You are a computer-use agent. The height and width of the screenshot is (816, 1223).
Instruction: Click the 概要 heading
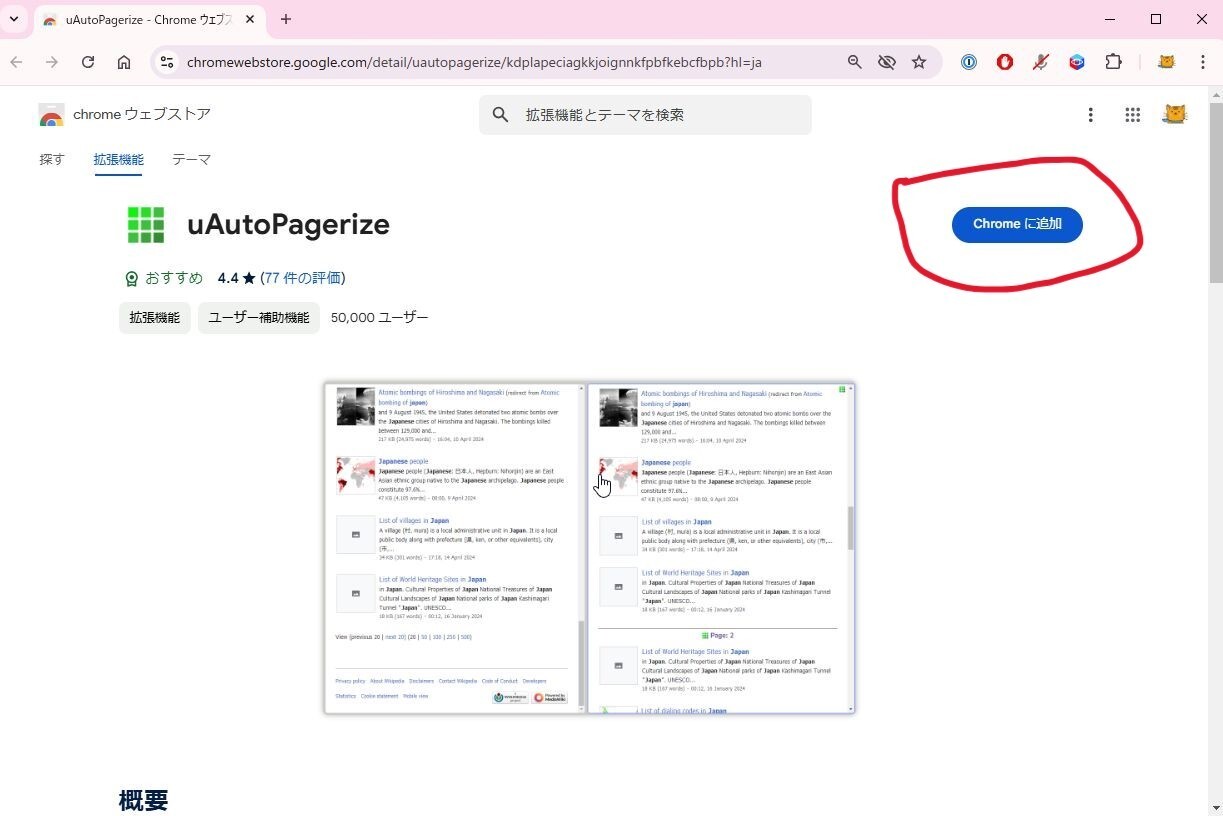(x=144, y=800)
